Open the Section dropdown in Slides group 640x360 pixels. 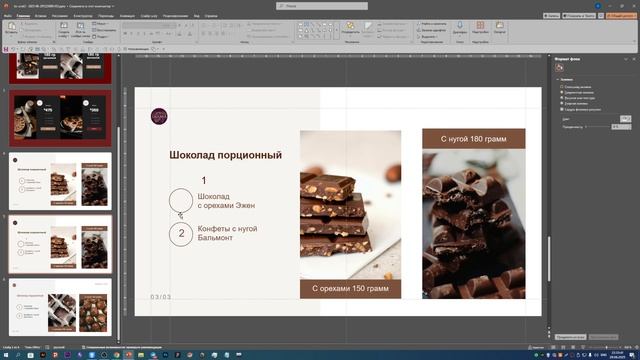click(101, 36)
